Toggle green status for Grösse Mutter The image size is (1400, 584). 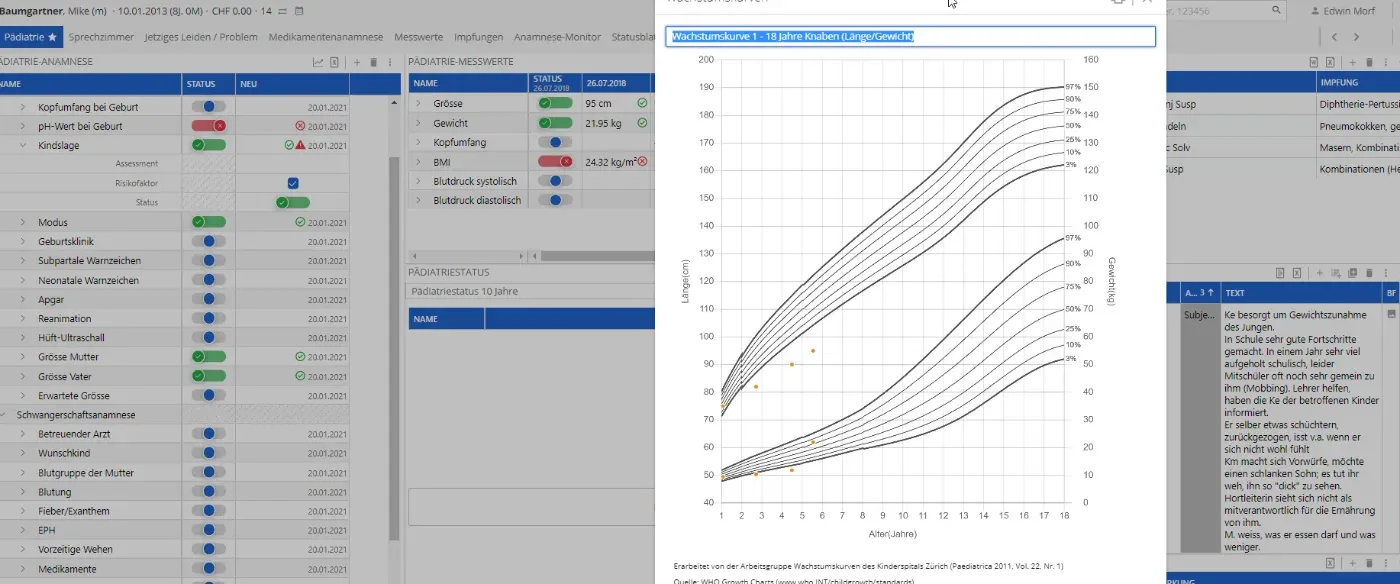tap(209, 357)
